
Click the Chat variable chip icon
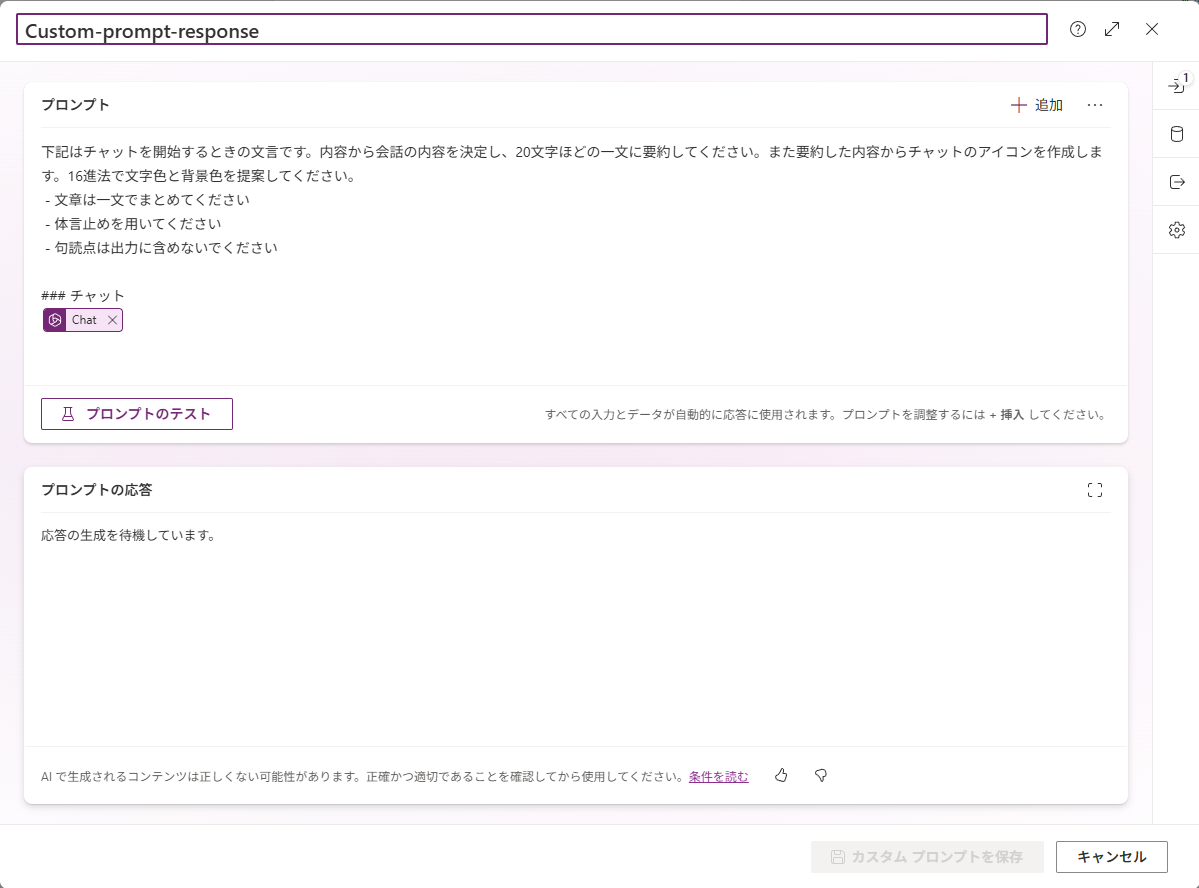click(x=55, y=320)
